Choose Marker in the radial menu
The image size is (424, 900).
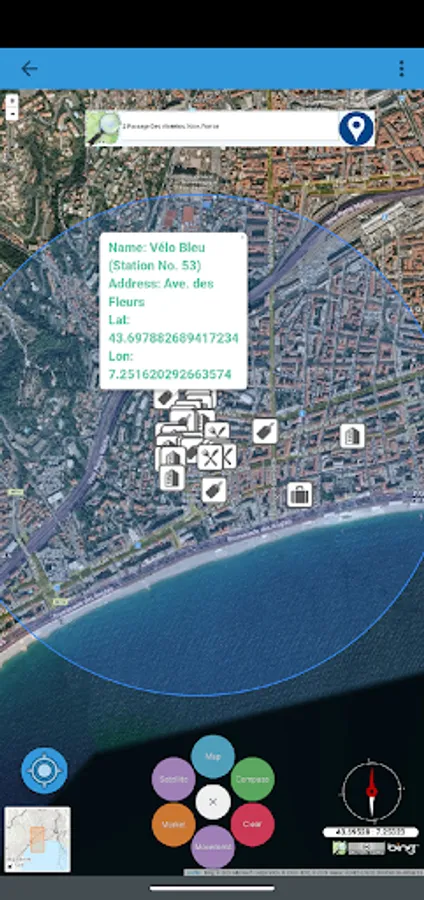(x=173, y=824)
